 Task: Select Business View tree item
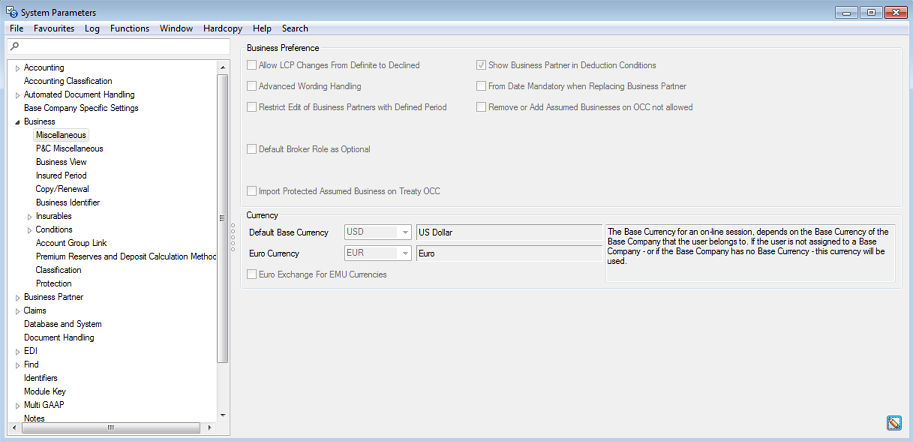(61, 162)
